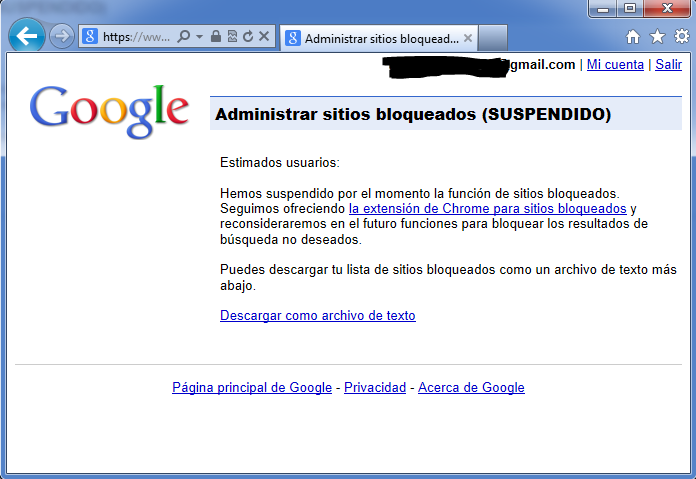Viewport: 696px width, 479px height.
Task: Refresh the page with the reload icon
Action: (247, 37)
